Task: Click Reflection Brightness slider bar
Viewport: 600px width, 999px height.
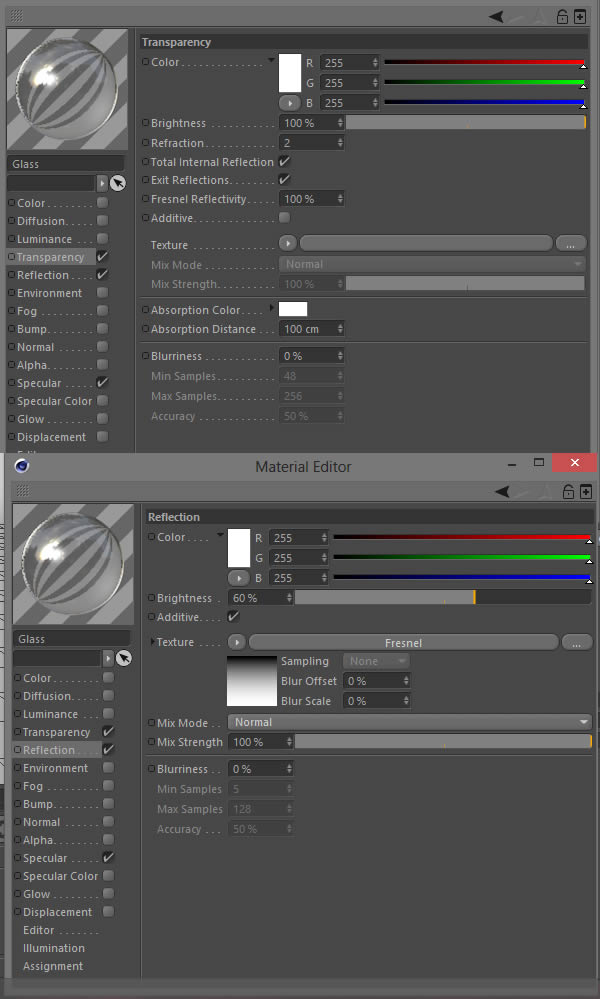Action: tap(443, 598)
